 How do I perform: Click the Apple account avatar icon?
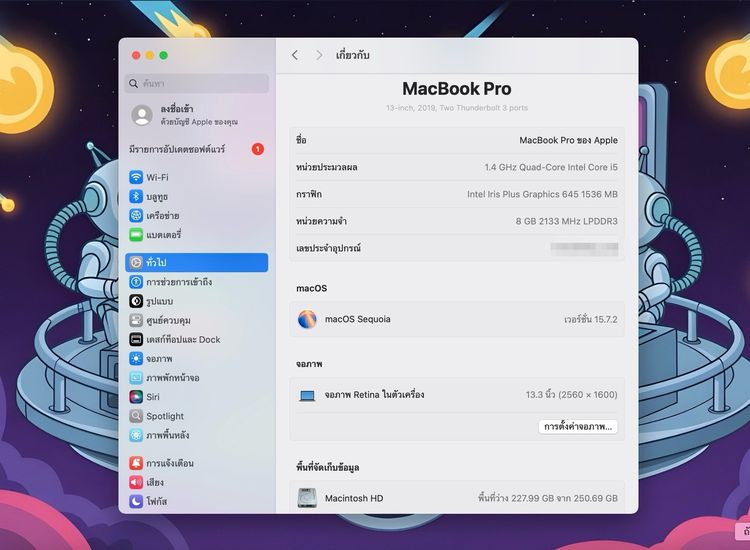coord(142,115)
